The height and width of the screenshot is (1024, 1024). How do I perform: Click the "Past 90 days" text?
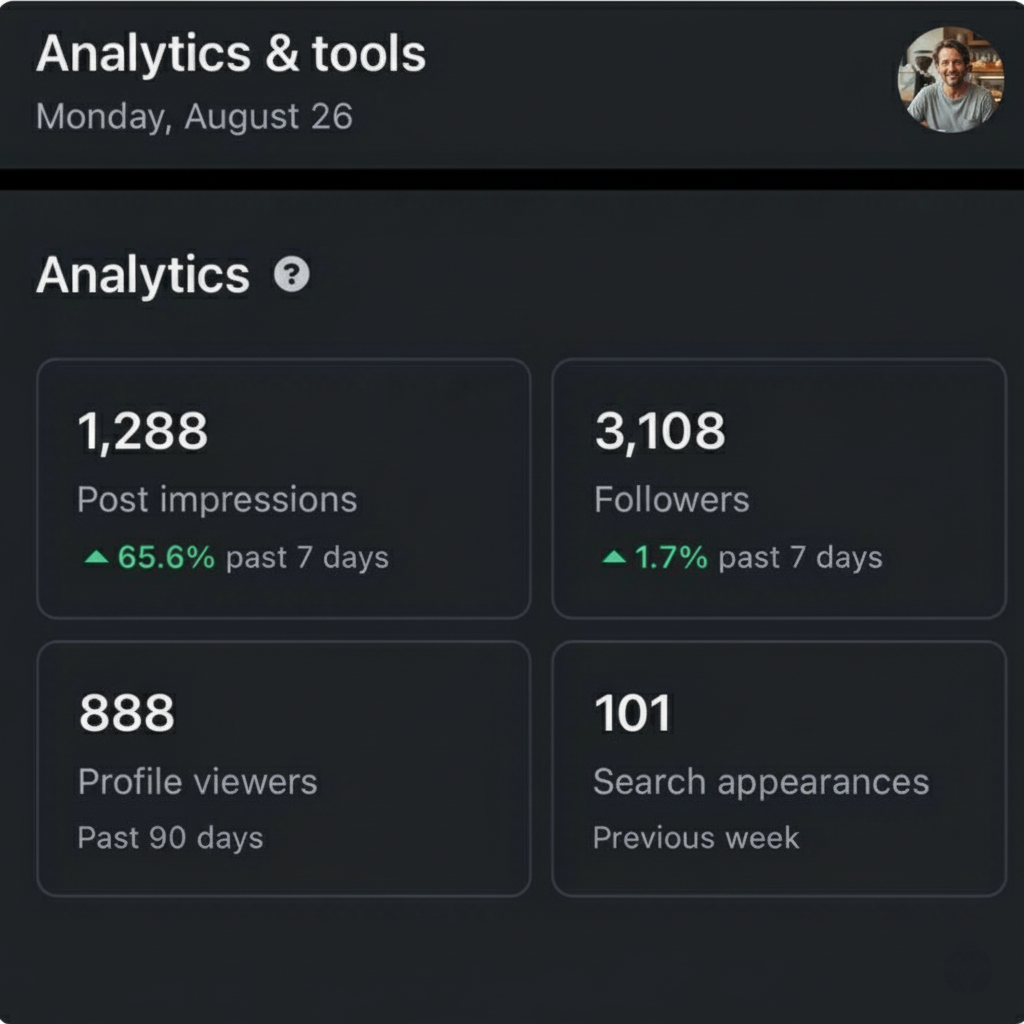(x=170, y=837)
